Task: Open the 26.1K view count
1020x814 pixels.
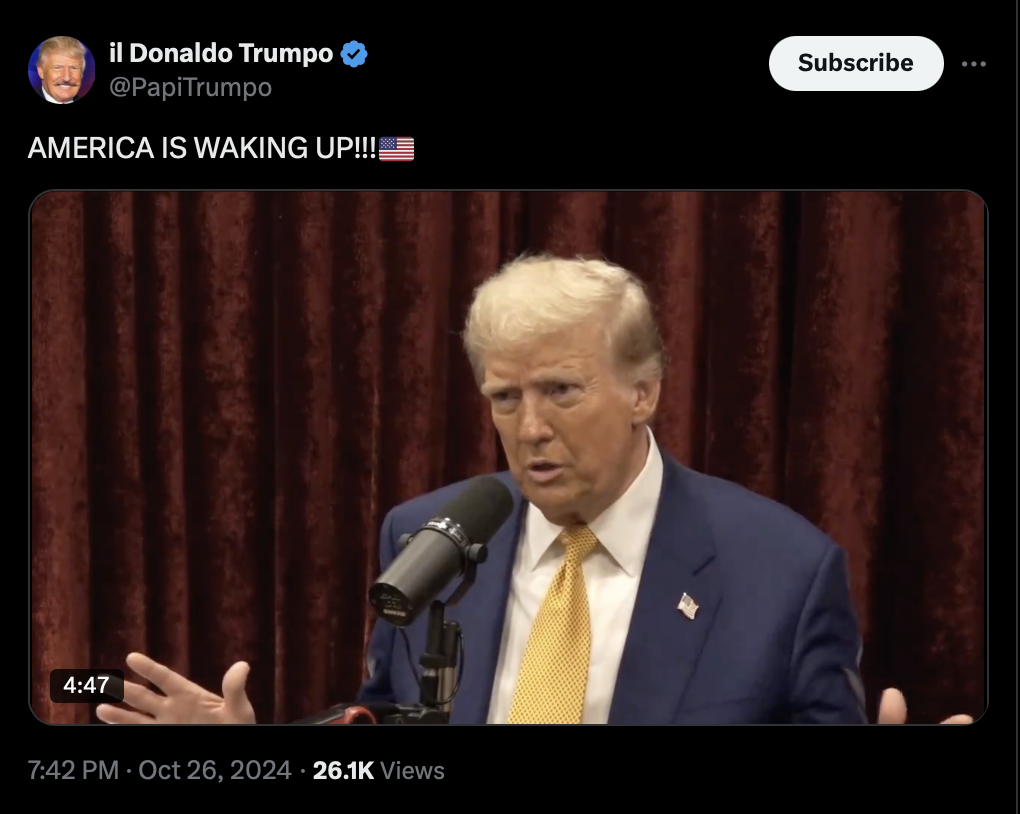Action: point(343,770)
